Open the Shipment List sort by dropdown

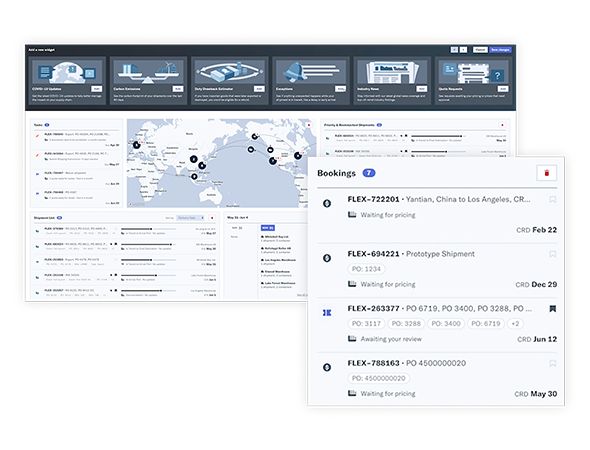(x=190, y=218)
